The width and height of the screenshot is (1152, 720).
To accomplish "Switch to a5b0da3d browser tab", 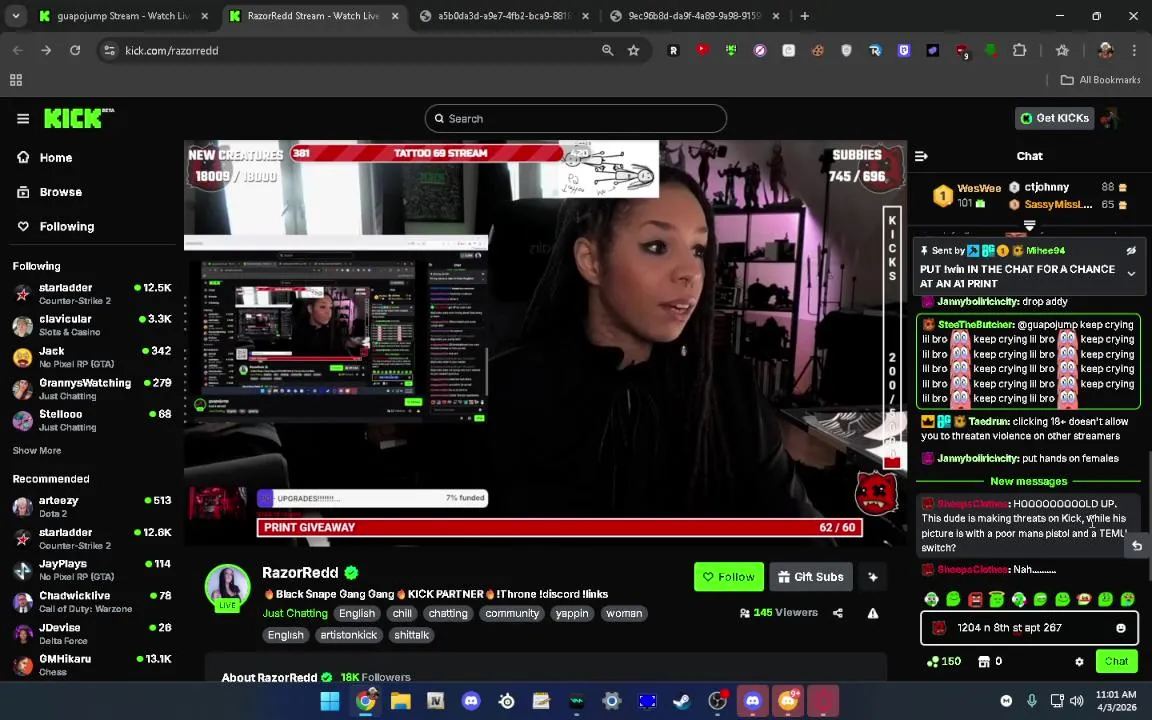I will click(x=504, y=15).
